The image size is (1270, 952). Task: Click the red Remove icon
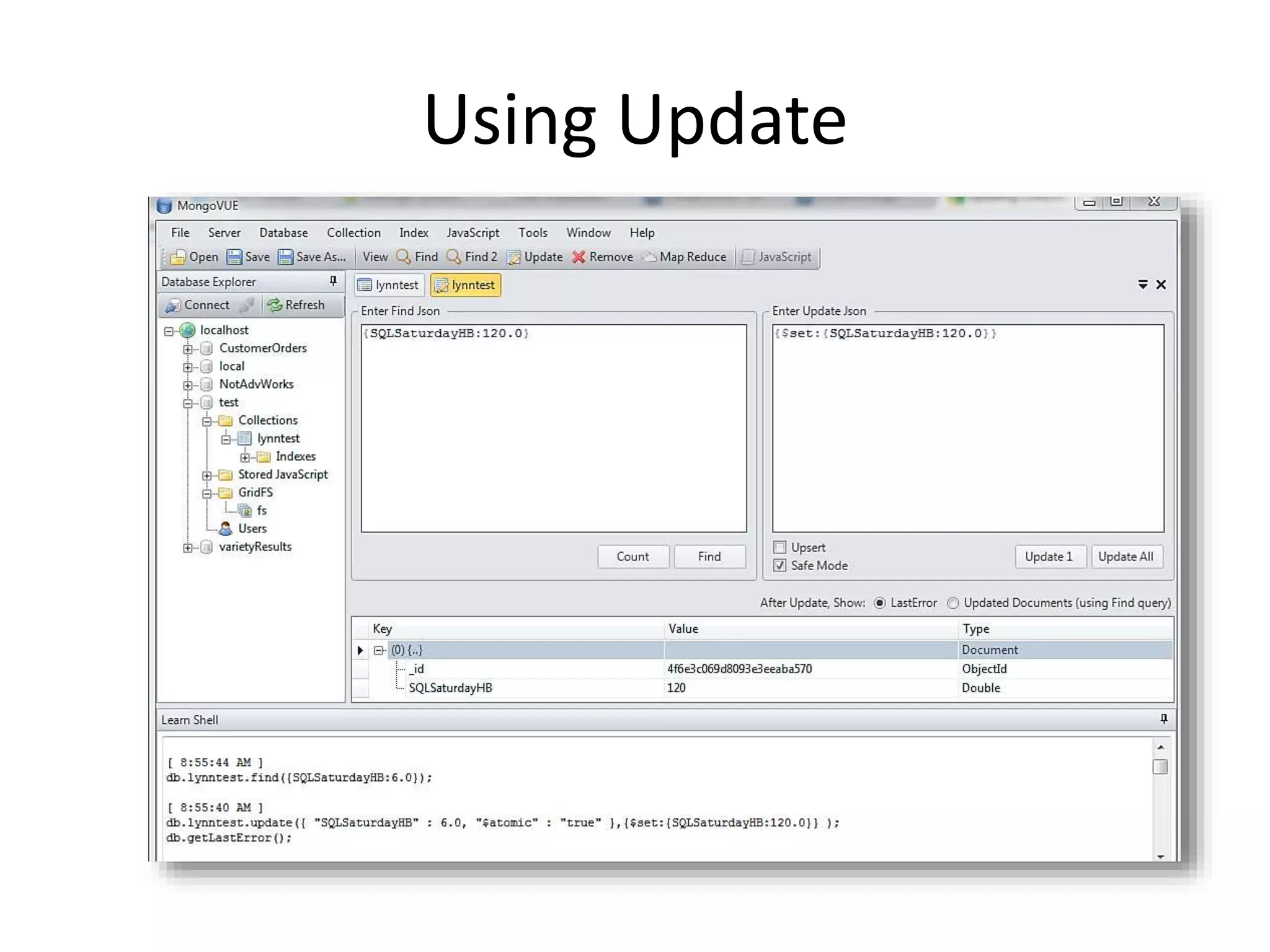coord(579,257)
